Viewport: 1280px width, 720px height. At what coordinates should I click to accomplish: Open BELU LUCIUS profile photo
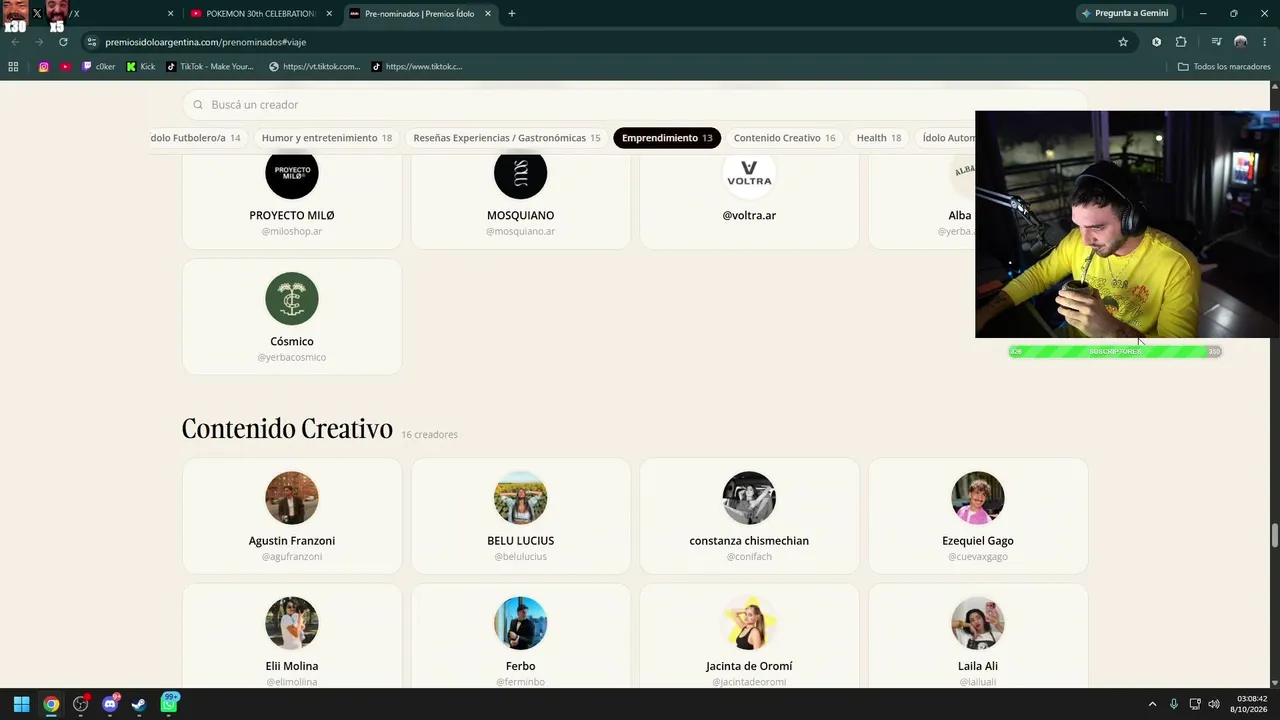coord(521,498)
